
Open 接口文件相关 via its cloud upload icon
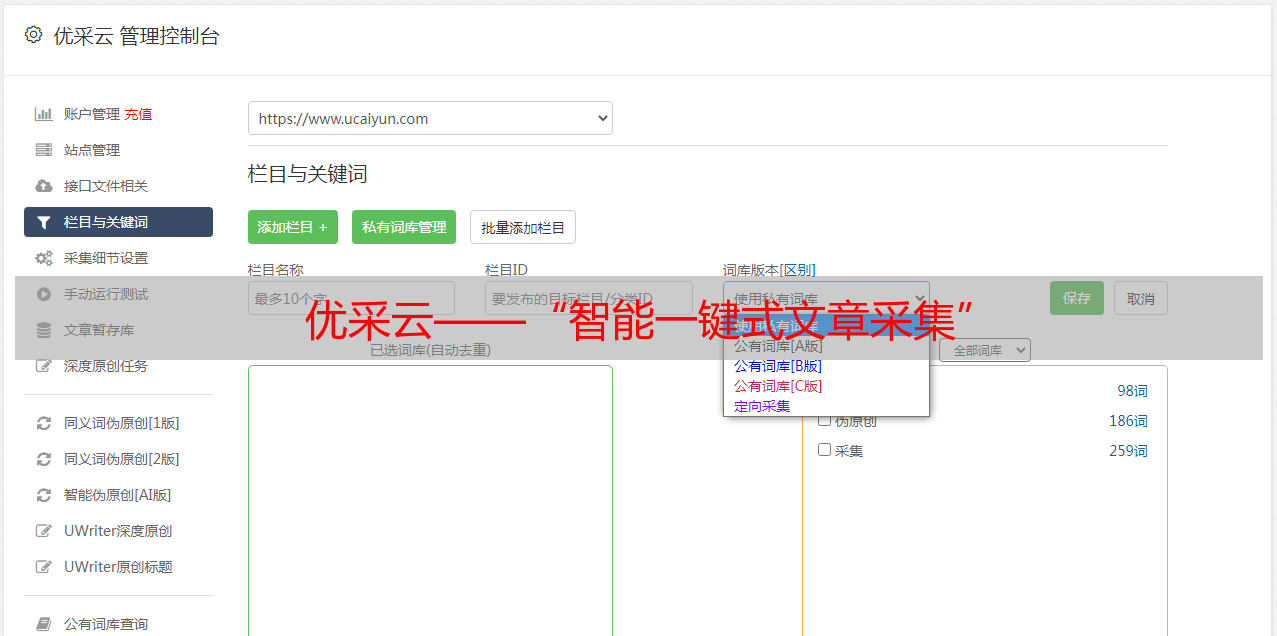[44, 186]
